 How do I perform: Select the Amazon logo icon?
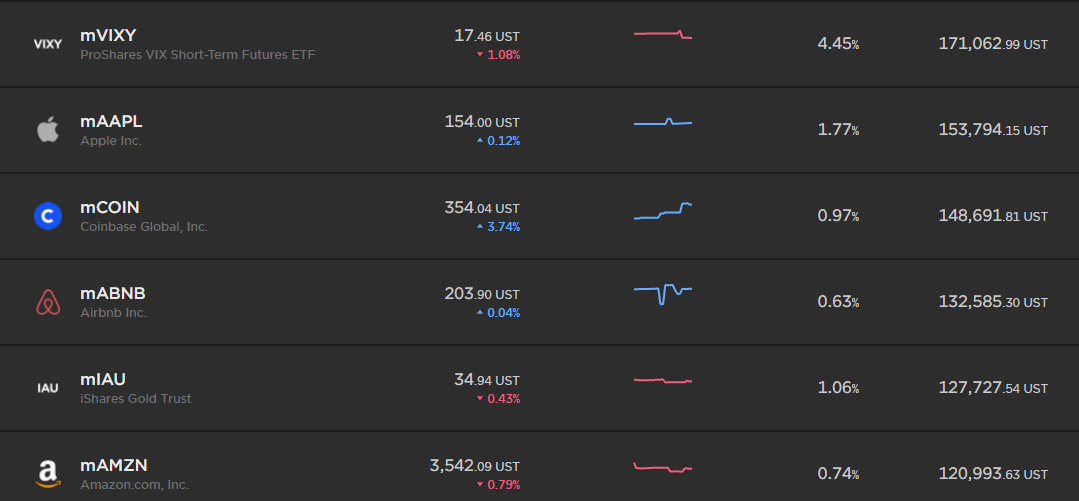coord(47,473)
